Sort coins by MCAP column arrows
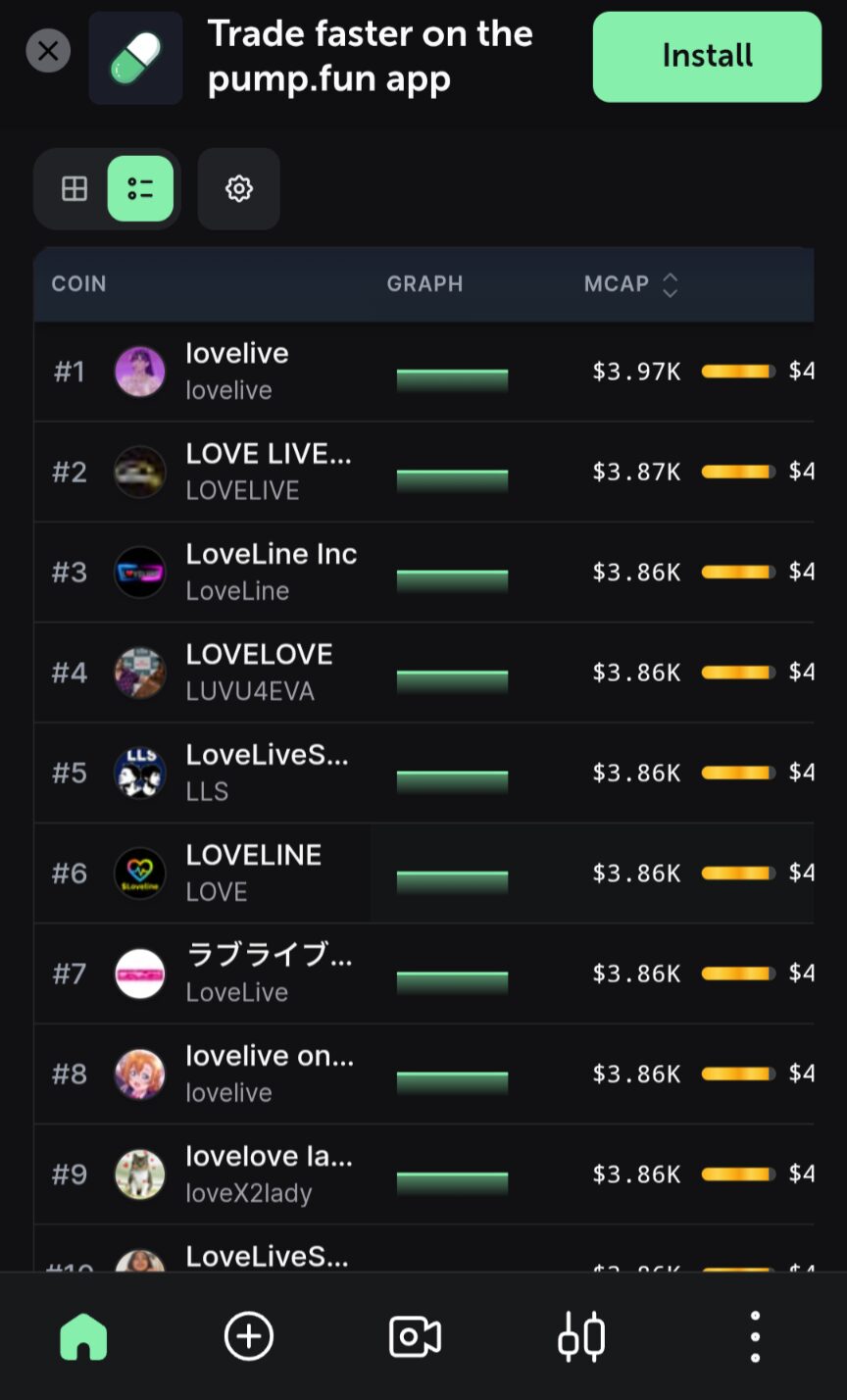 (671, 284)
